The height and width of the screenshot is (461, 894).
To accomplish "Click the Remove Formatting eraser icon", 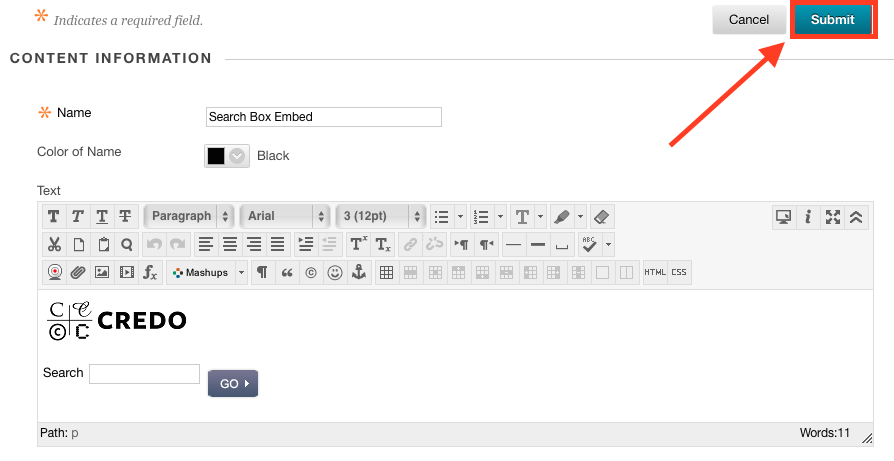I will point(602,217).
